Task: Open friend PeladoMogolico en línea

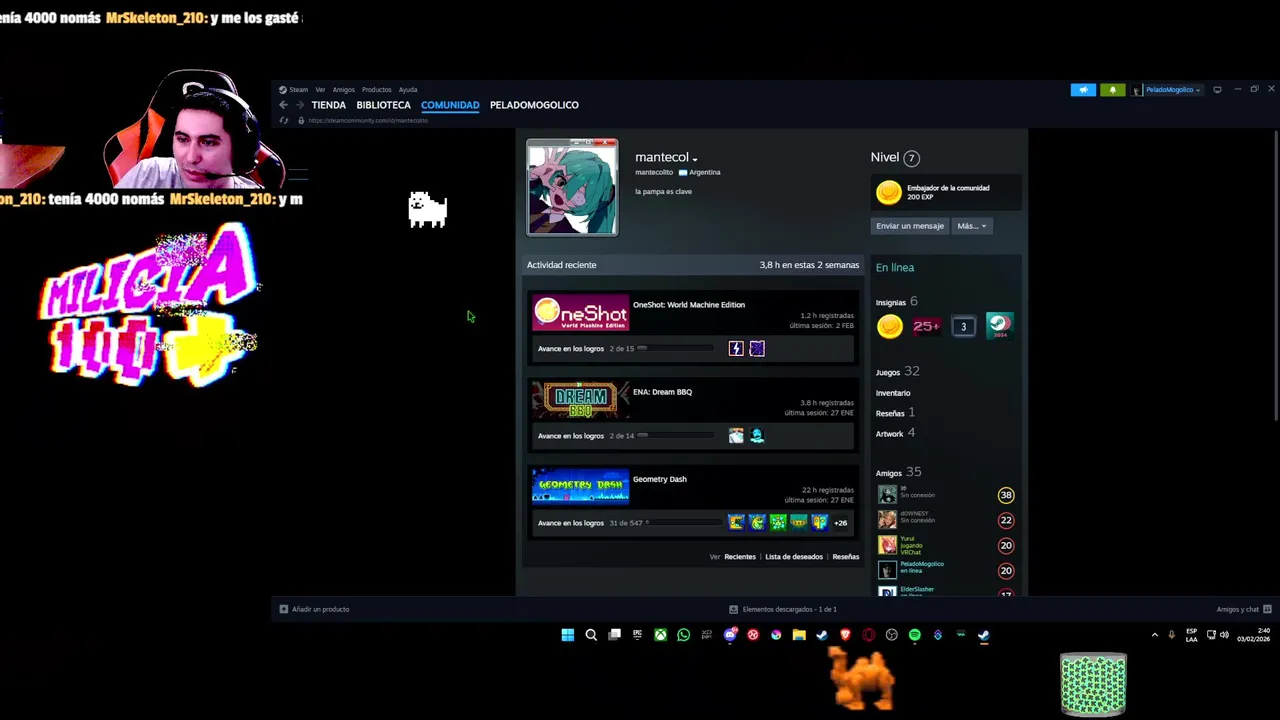Action: tap(948, 570)
